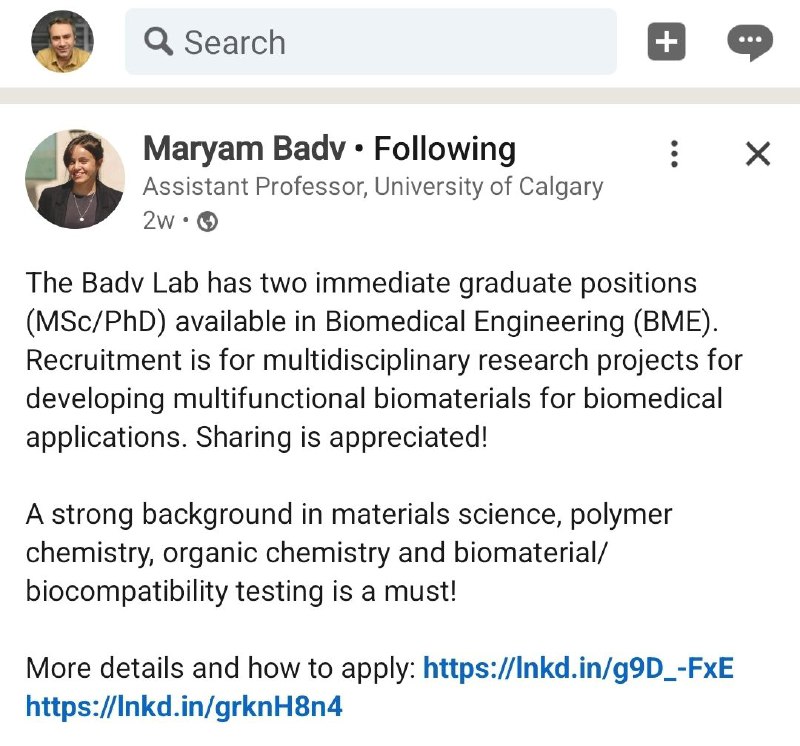This screenshot has height=746, width=800.
Task: Open messaging via speech bubble icon
Action: [749, 42]
